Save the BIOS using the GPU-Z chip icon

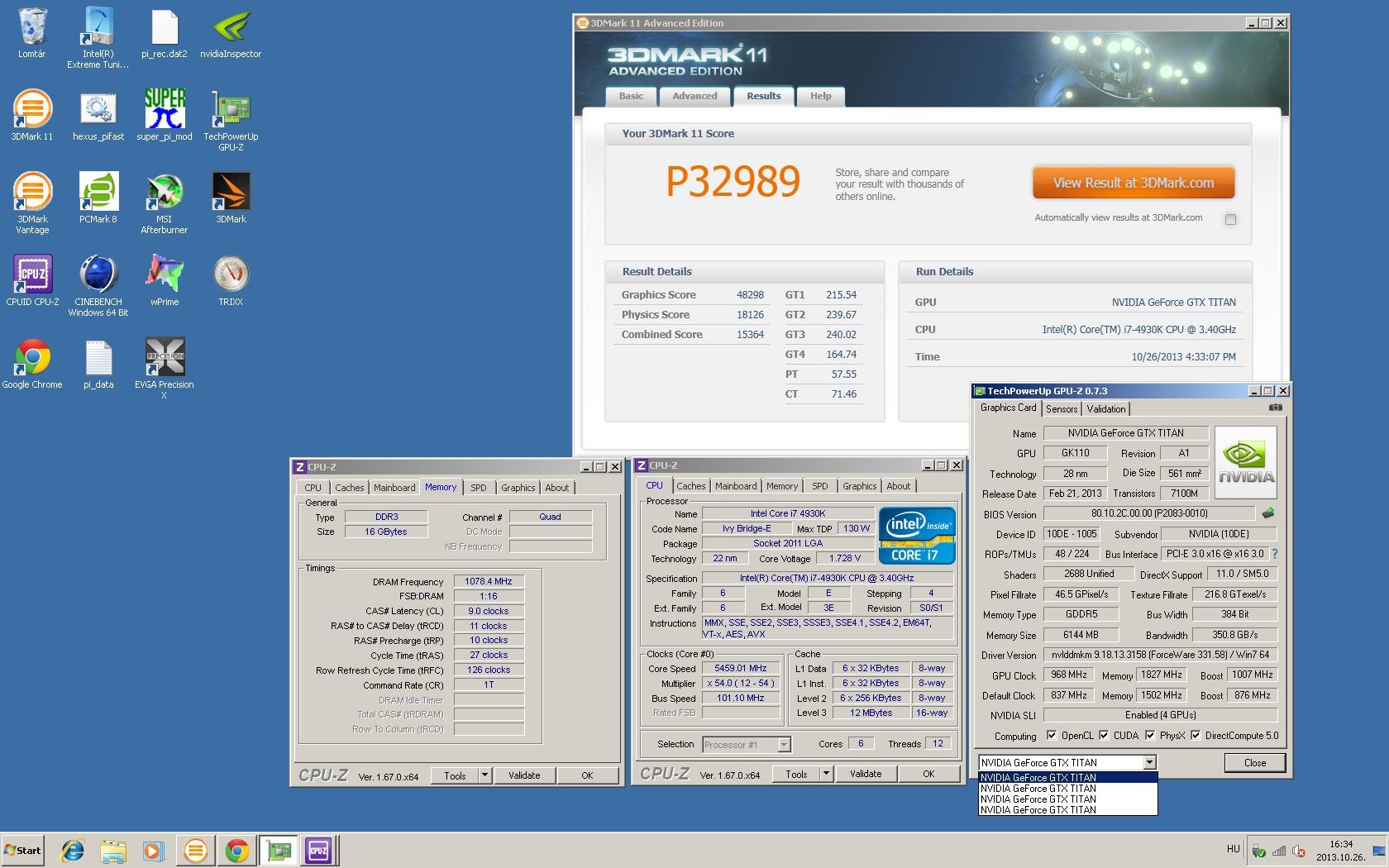tap(1268, 513)
